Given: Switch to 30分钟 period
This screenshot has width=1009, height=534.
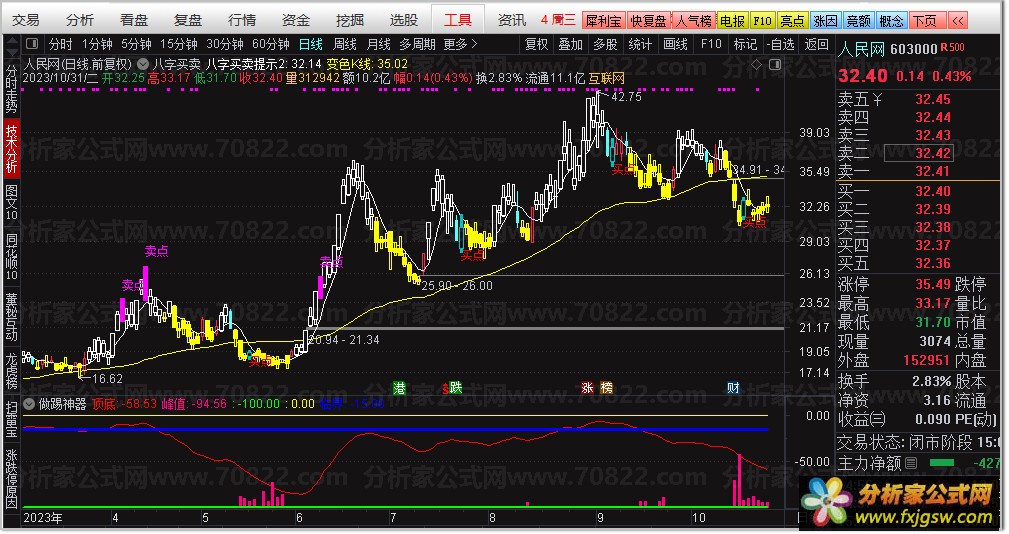Looking at the screenshot, I should [225, 44].
